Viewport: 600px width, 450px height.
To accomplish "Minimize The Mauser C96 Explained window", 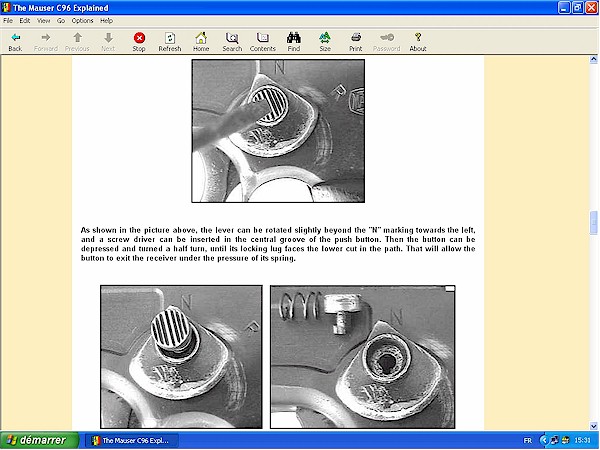I will coord(564,8).
